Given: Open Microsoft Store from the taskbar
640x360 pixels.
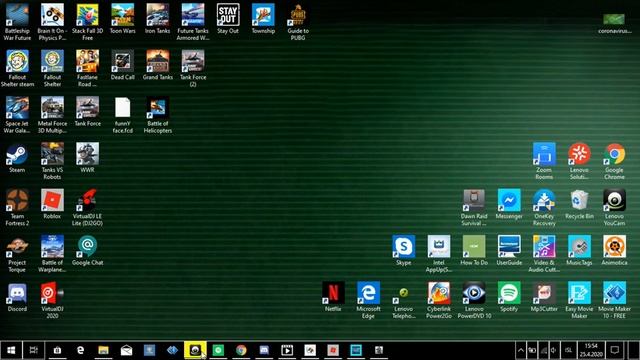Looking at the screenshot, I should click(57, 350).
